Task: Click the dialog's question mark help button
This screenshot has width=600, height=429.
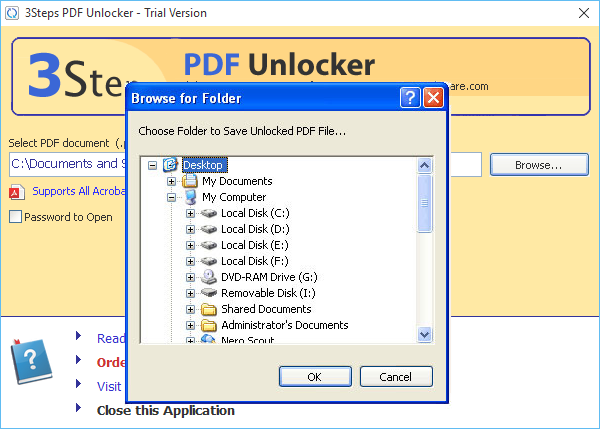Action: coord(410,98)
